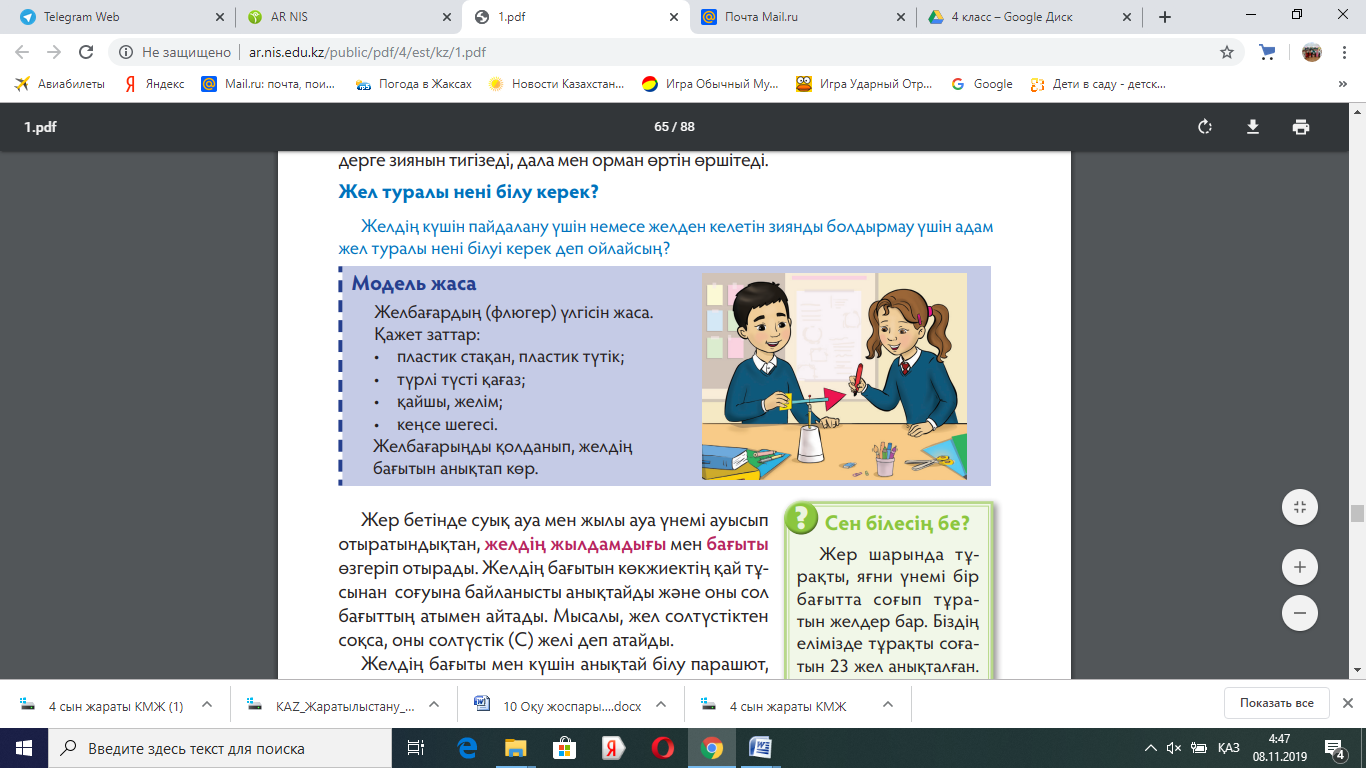Viewport: 1366px width, 768px height.
Task: Download the 1.pdf file
Action: 1252,127
